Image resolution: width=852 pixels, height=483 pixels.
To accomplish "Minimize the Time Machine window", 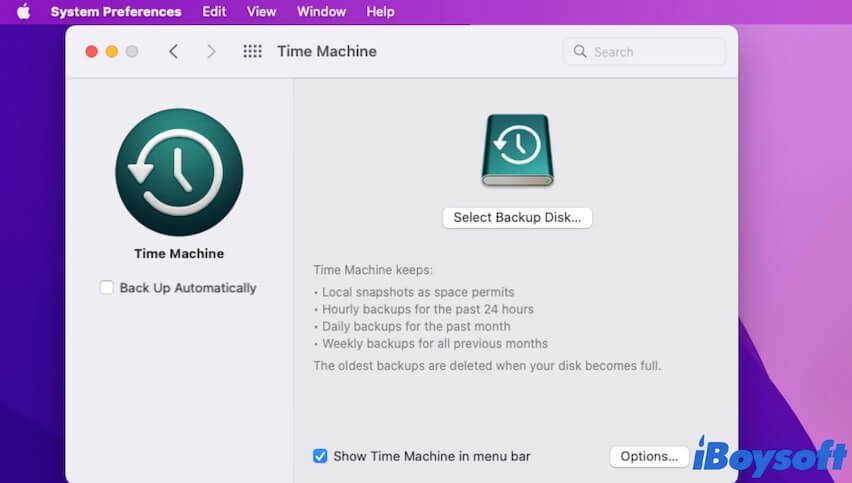I will tap(112, 52).
